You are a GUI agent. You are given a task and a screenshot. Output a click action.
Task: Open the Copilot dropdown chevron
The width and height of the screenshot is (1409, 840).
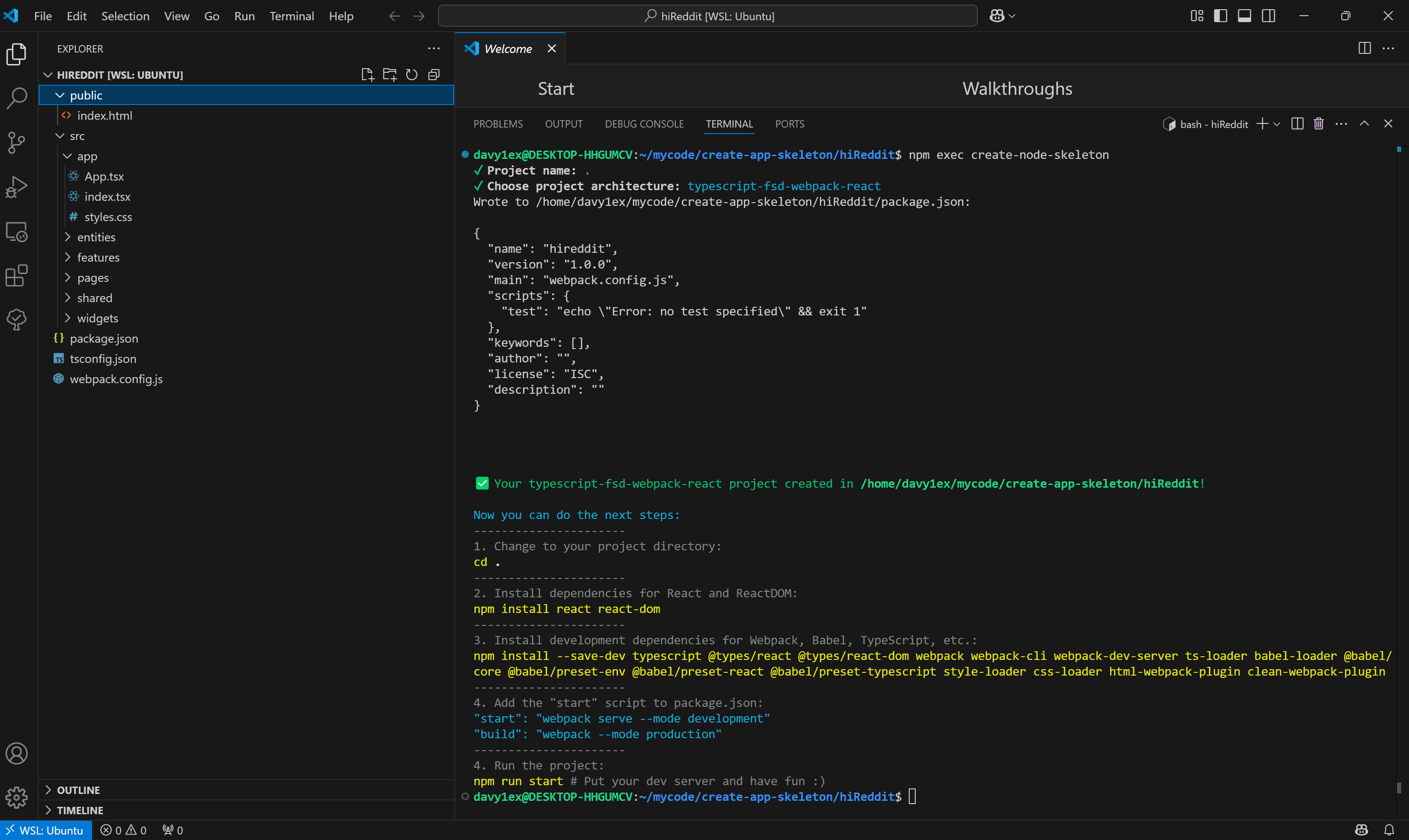(1012, 16)
